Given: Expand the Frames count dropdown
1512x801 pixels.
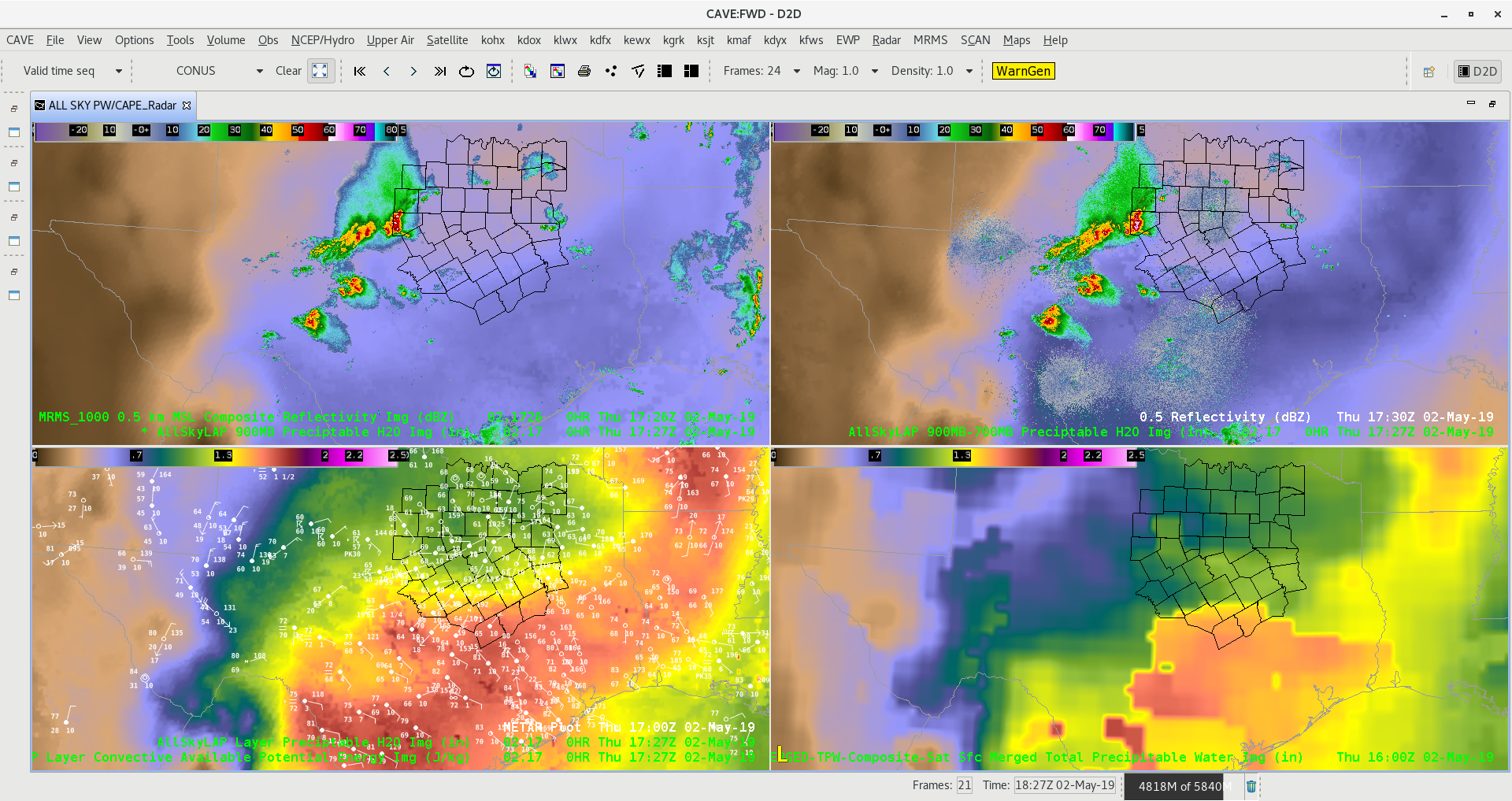Looking at the screenshot, I should pyautogui.click(x=797, y=71).
